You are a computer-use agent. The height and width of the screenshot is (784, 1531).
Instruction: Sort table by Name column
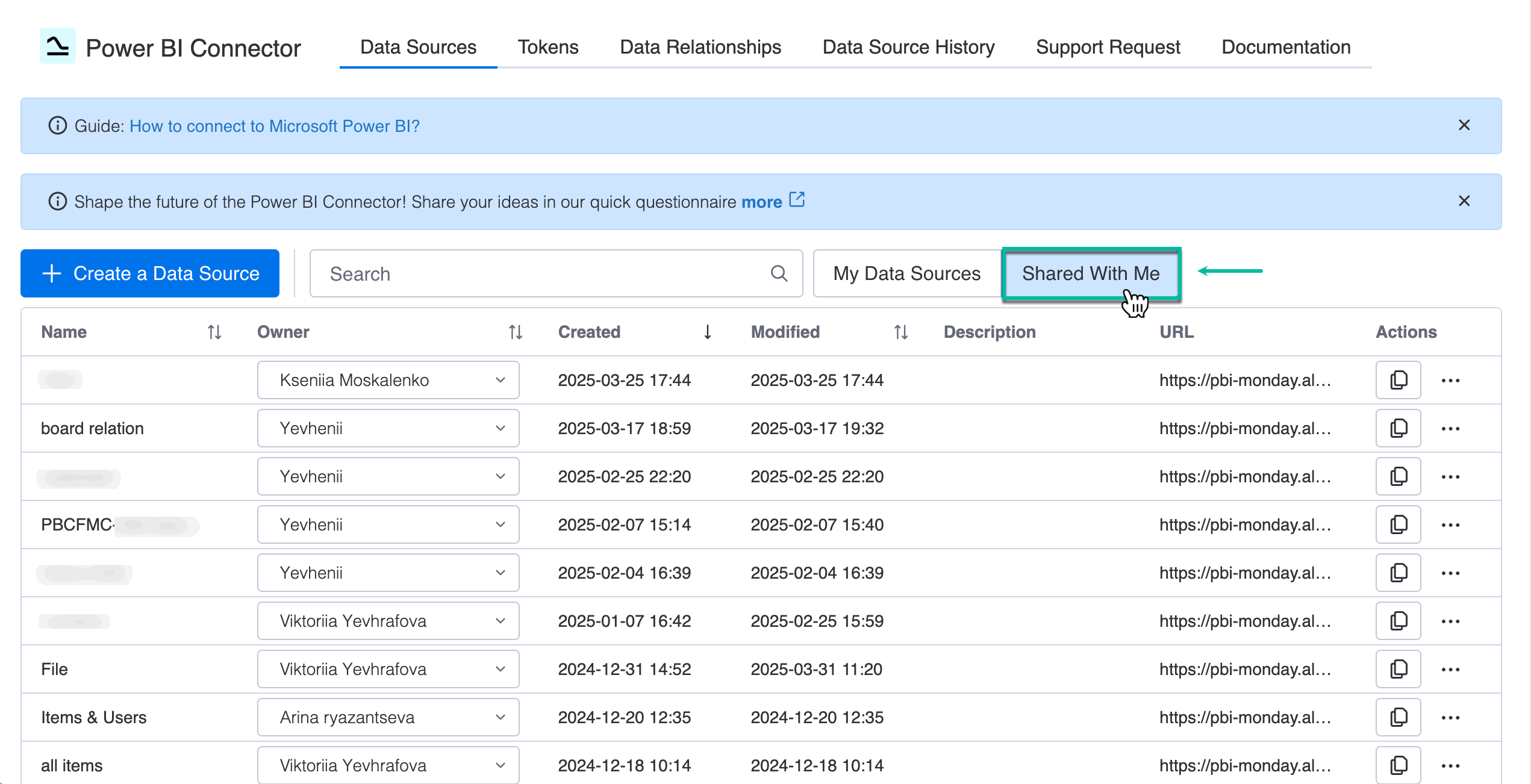coord(214,332)
